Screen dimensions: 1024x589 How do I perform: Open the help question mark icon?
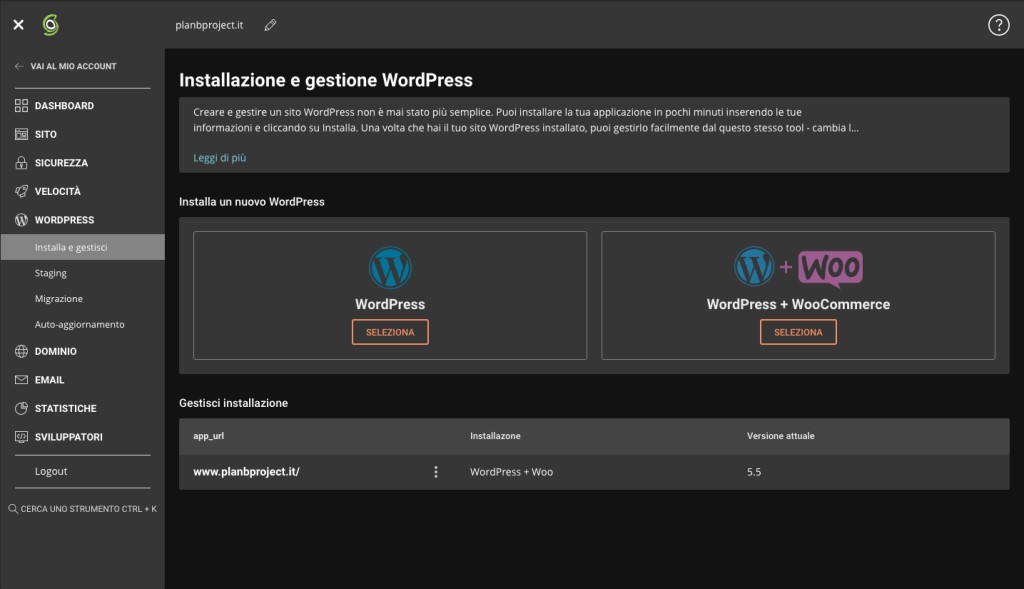(x=999, y=25)
